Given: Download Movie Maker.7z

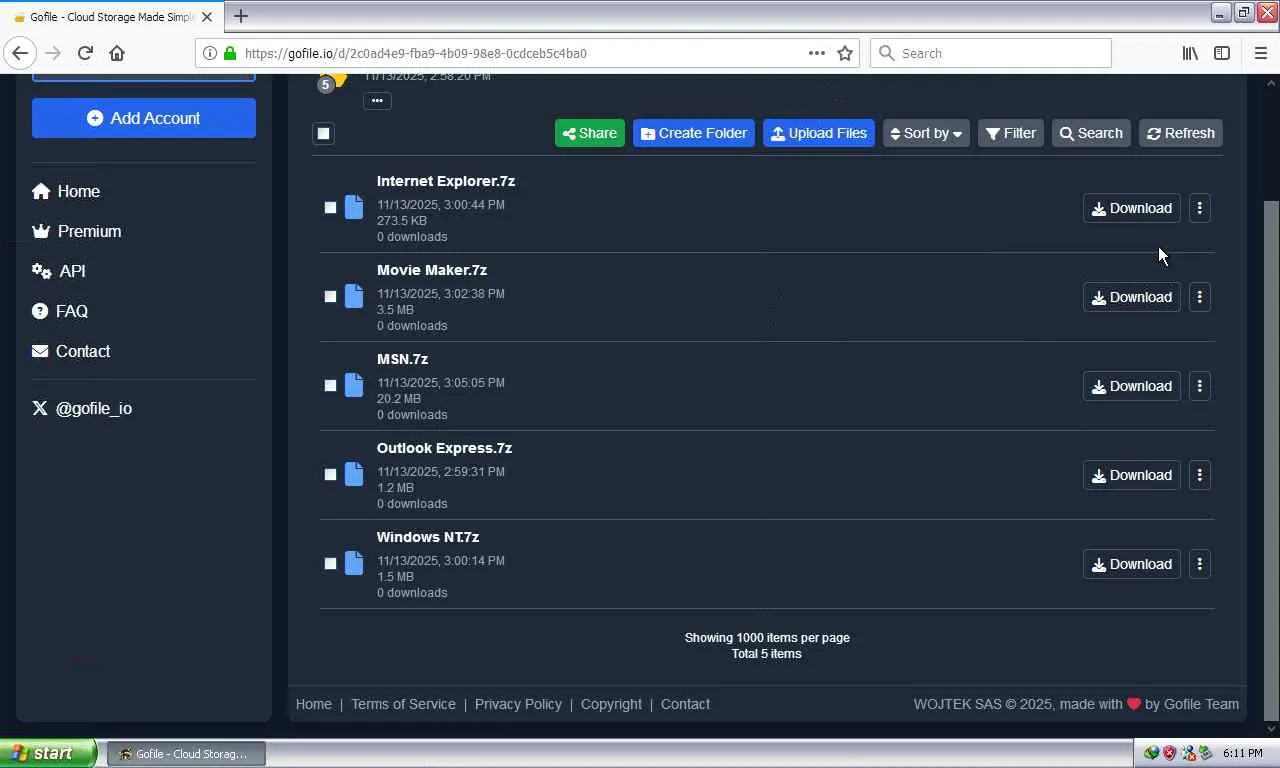Looking at the screenshot, I should click(x=1132, y=297).
